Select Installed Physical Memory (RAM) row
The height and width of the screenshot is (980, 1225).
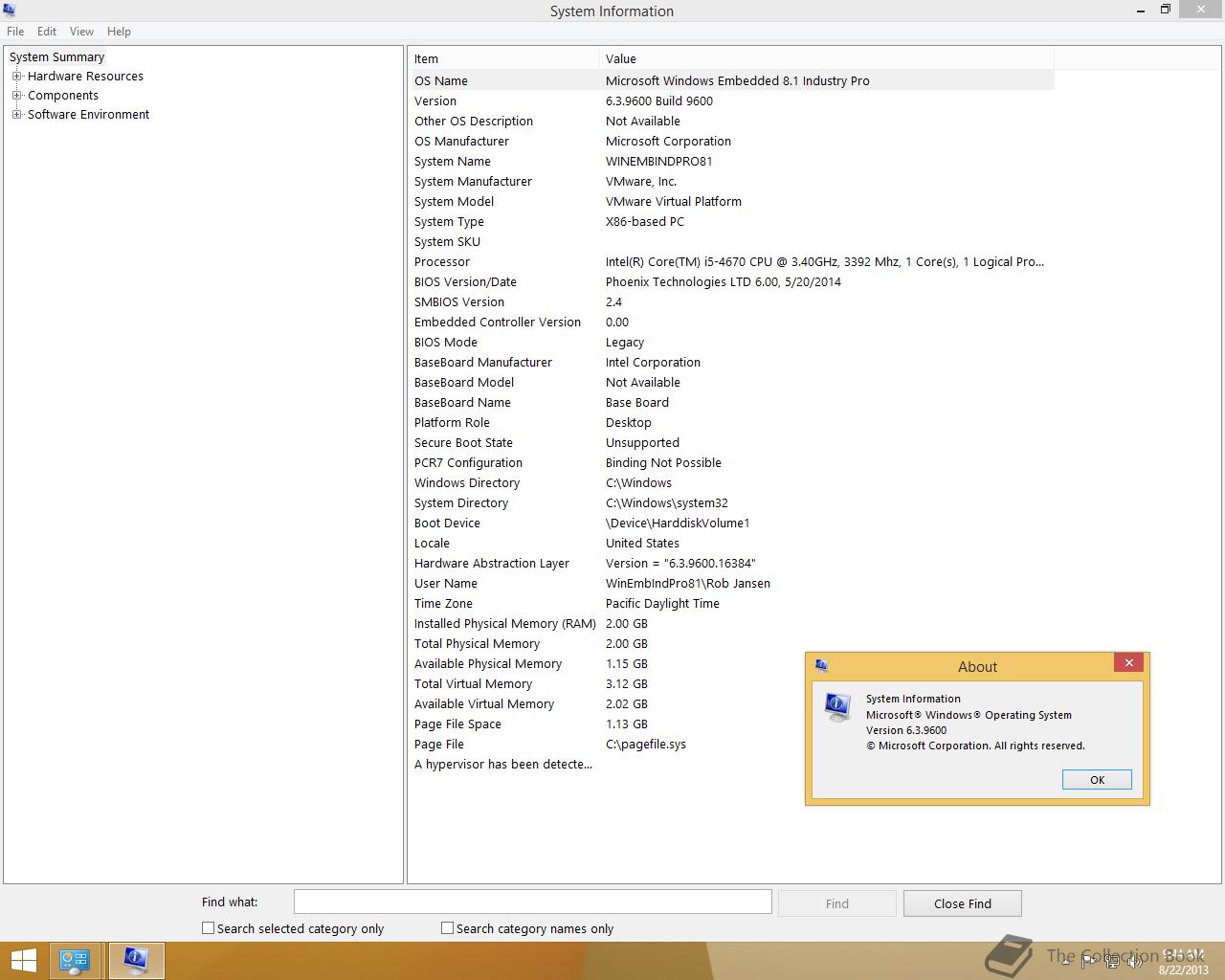coord(732,624)
